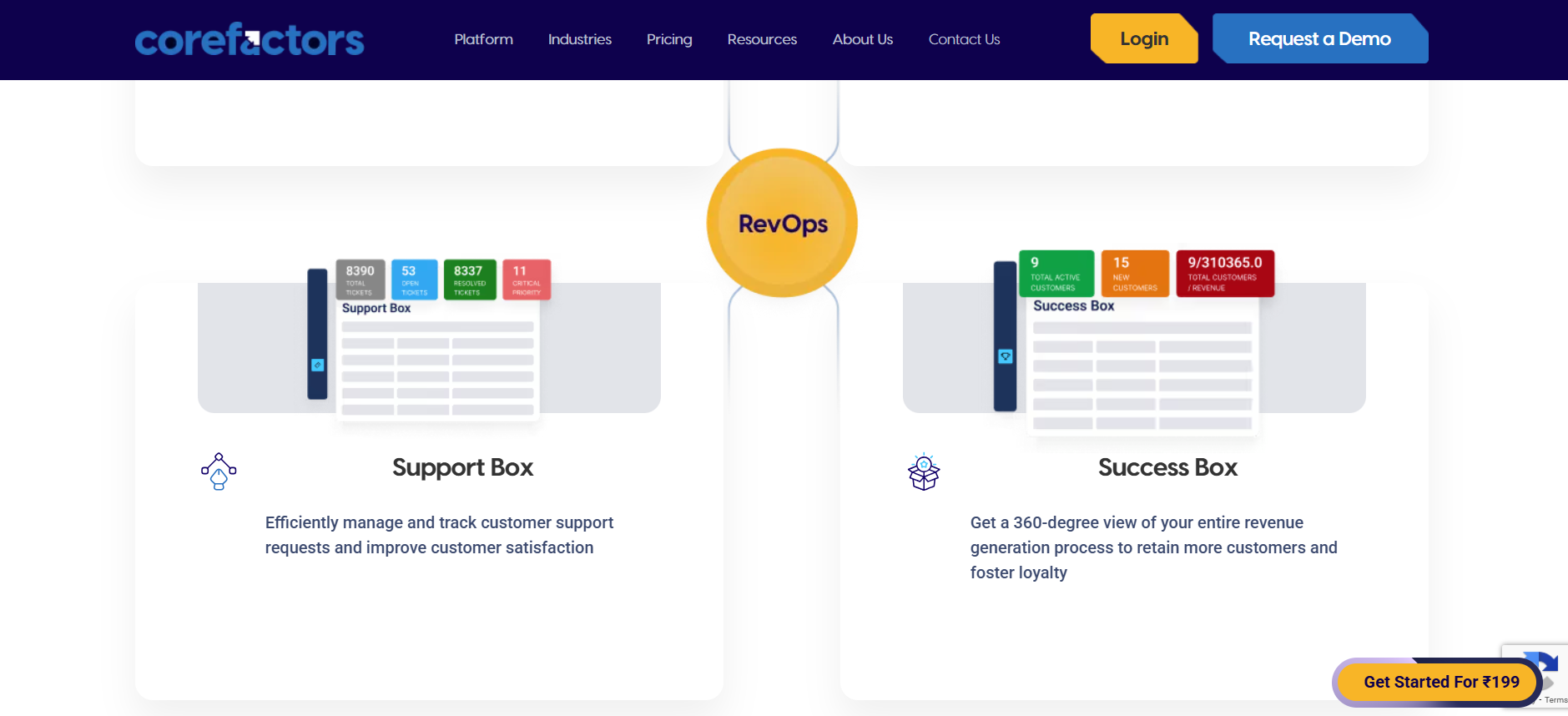Viewport: 1568px width, 716px height.
Task: Click the Success Box heading
Action: 1167,467
